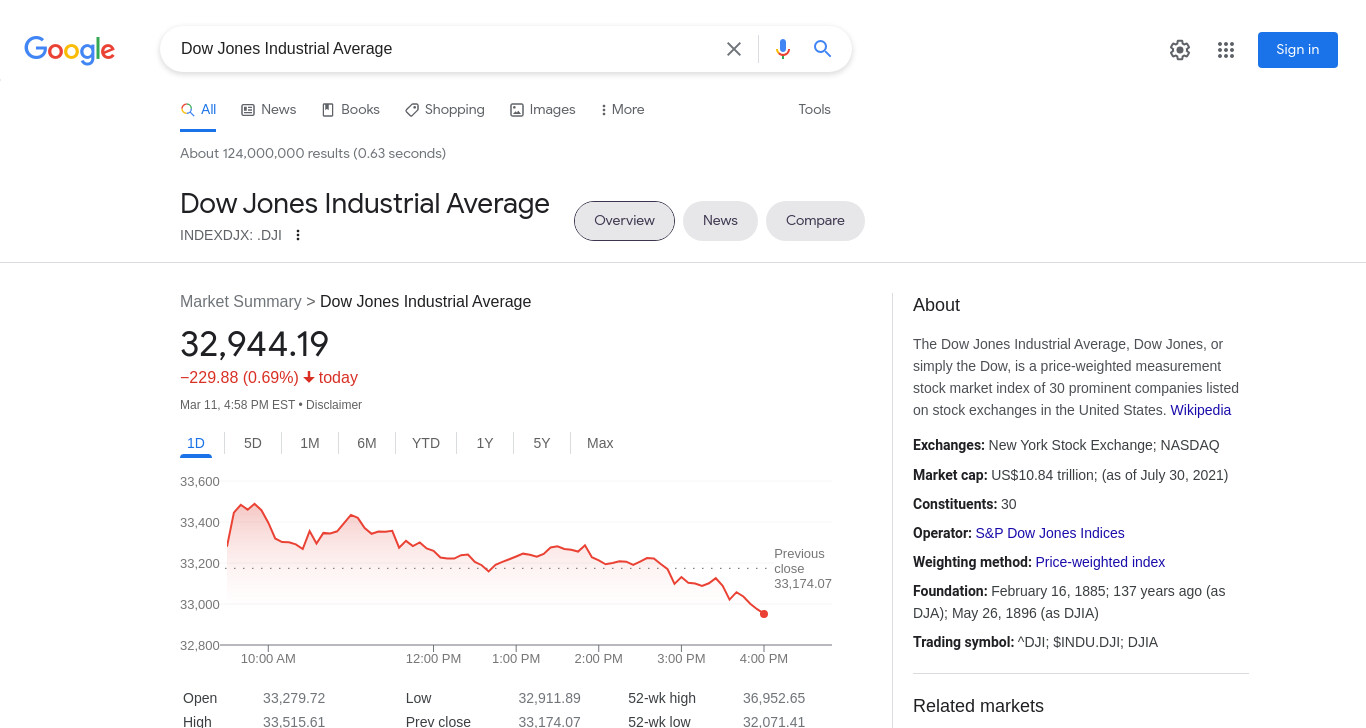Click the Related markets heading
The width and height of the screenshot is (1366, 728).
click(978, 706)
